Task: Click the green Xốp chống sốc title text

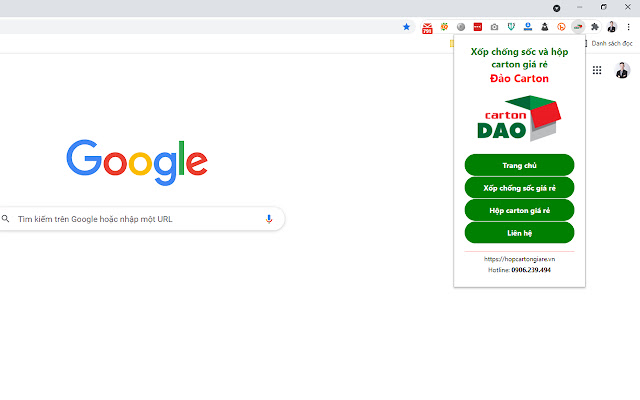Action: click(x=519, y=58)
